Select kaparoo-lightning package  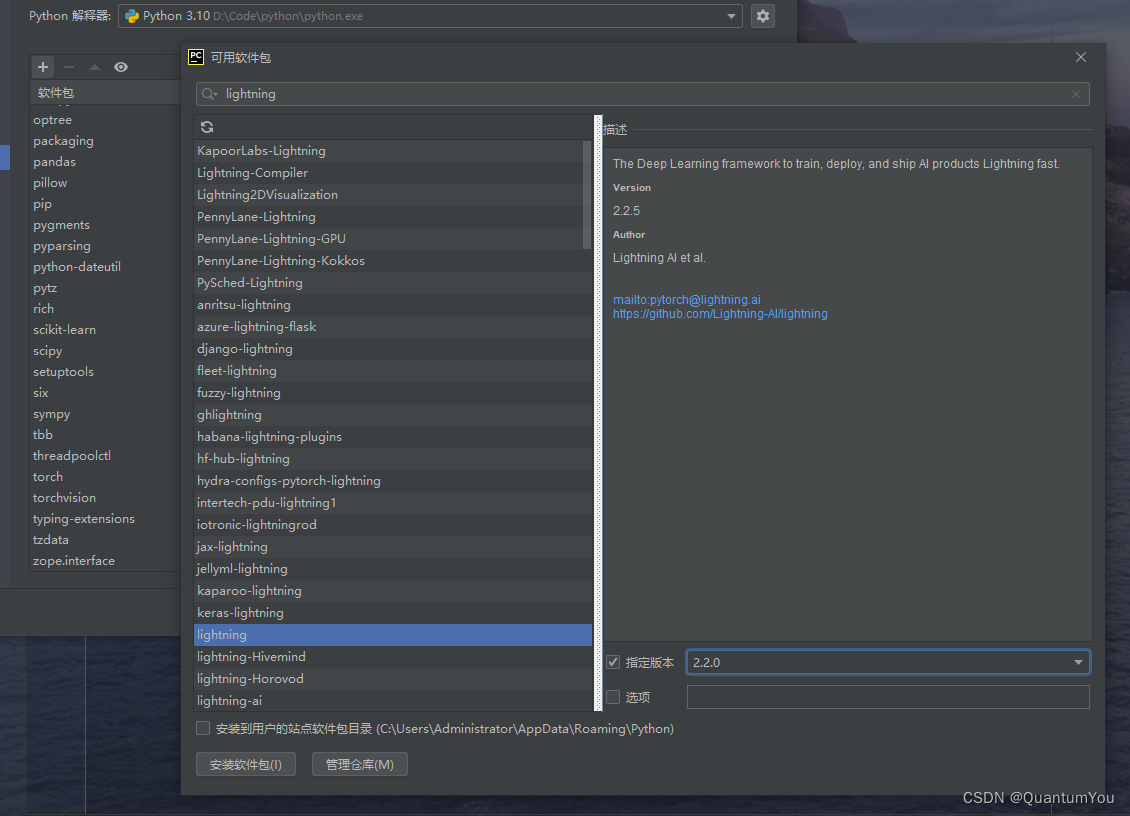(x=393, y=590)
